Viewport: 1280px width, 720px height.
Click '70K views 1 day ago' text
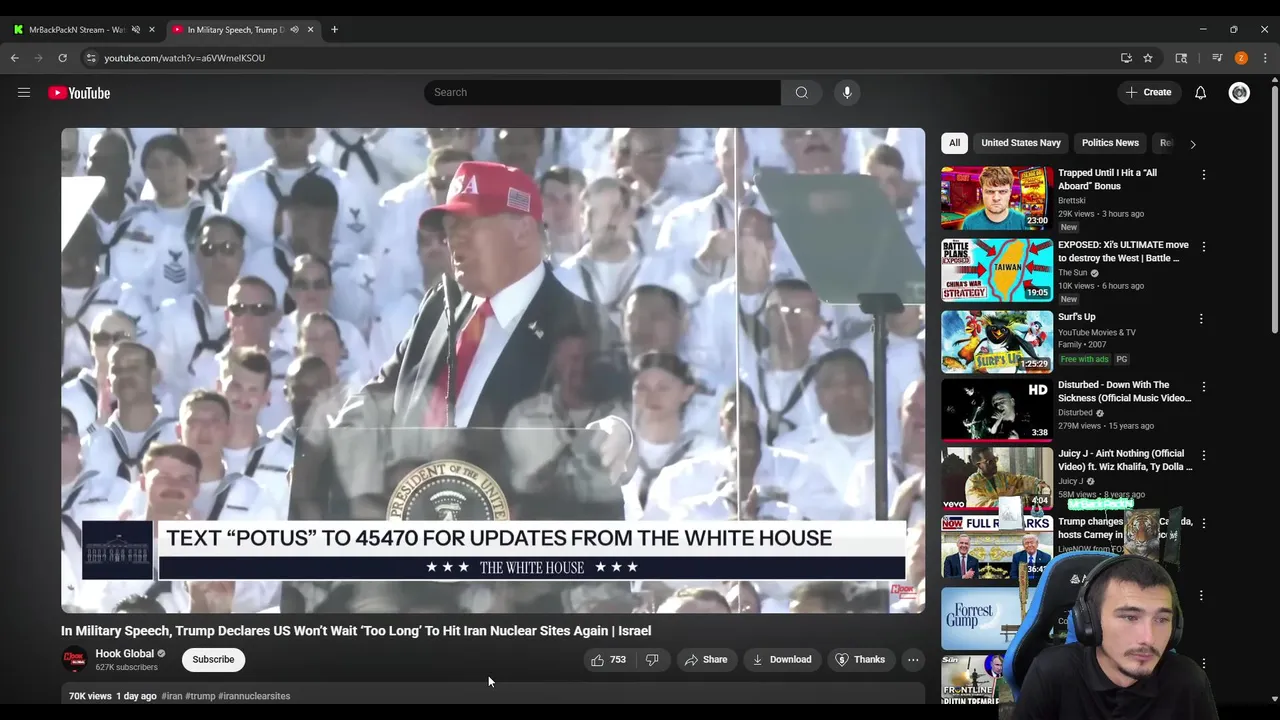pyautogui.click(x=112, y=696)
